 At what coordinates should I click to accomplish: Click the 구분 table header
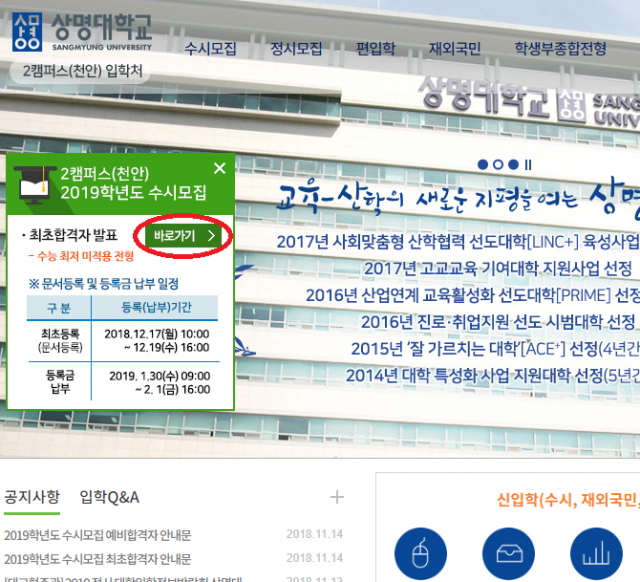(59, 307)
